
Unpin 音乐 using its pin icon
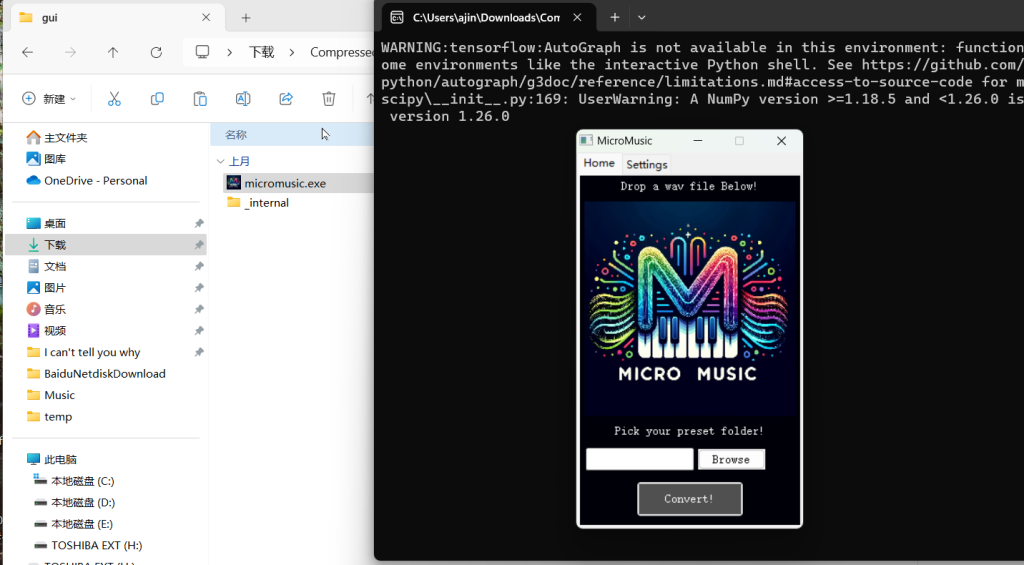pyautogui.click(x=199, y=309)
